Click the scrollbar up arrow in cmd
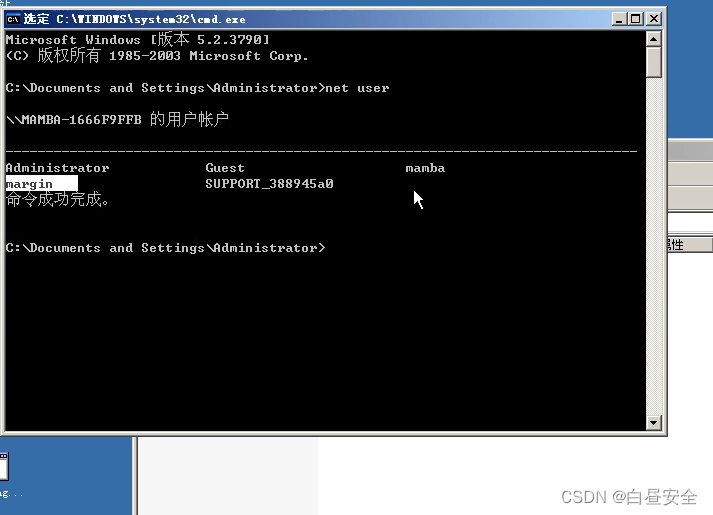Viewport: 713px width, 515px height. point(653,39)
